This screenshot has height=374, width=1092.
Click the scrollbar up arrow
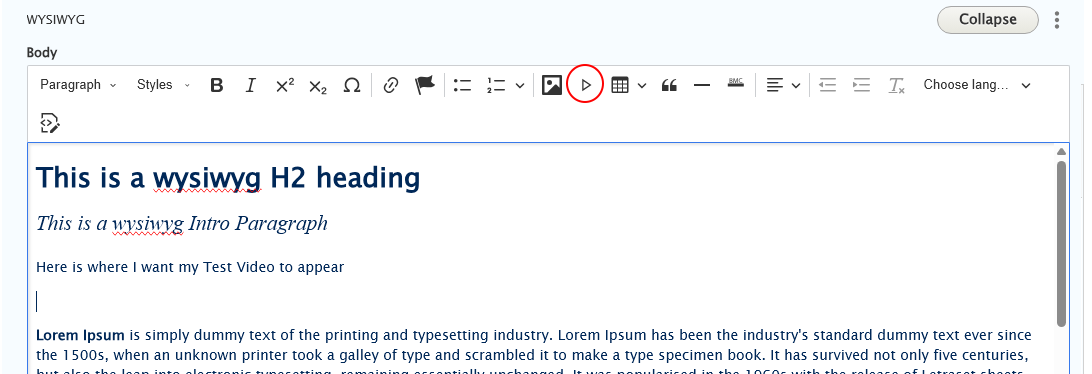click(1061, 151)
